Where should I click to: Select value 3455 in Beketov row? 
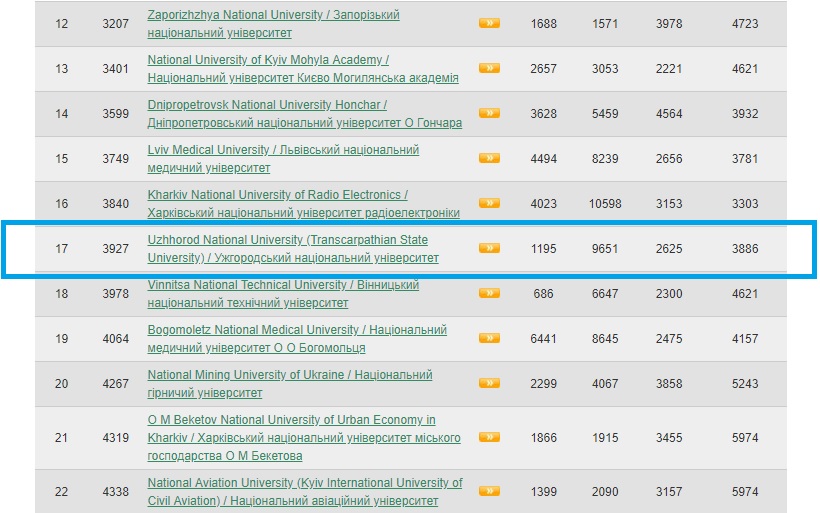(669, 438)
